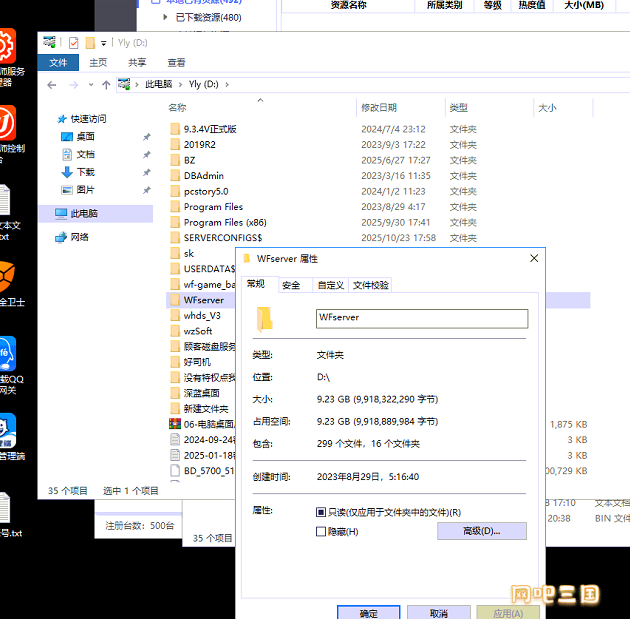Toggle the 只读 read-only checkbox
The width and height of the screenshot is (630, 619).
click(x=321, y=512)
